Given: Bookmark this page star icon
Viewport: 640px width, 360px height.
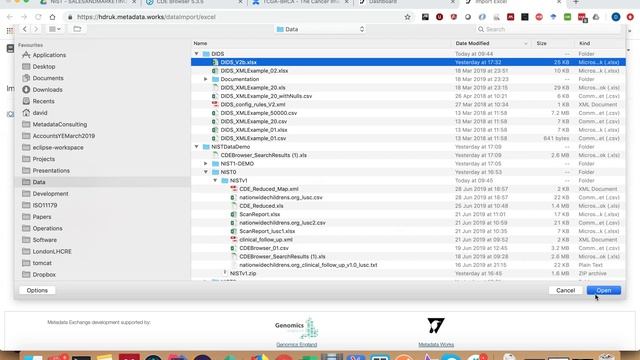Looking at the screenshot, I should 407,17.
